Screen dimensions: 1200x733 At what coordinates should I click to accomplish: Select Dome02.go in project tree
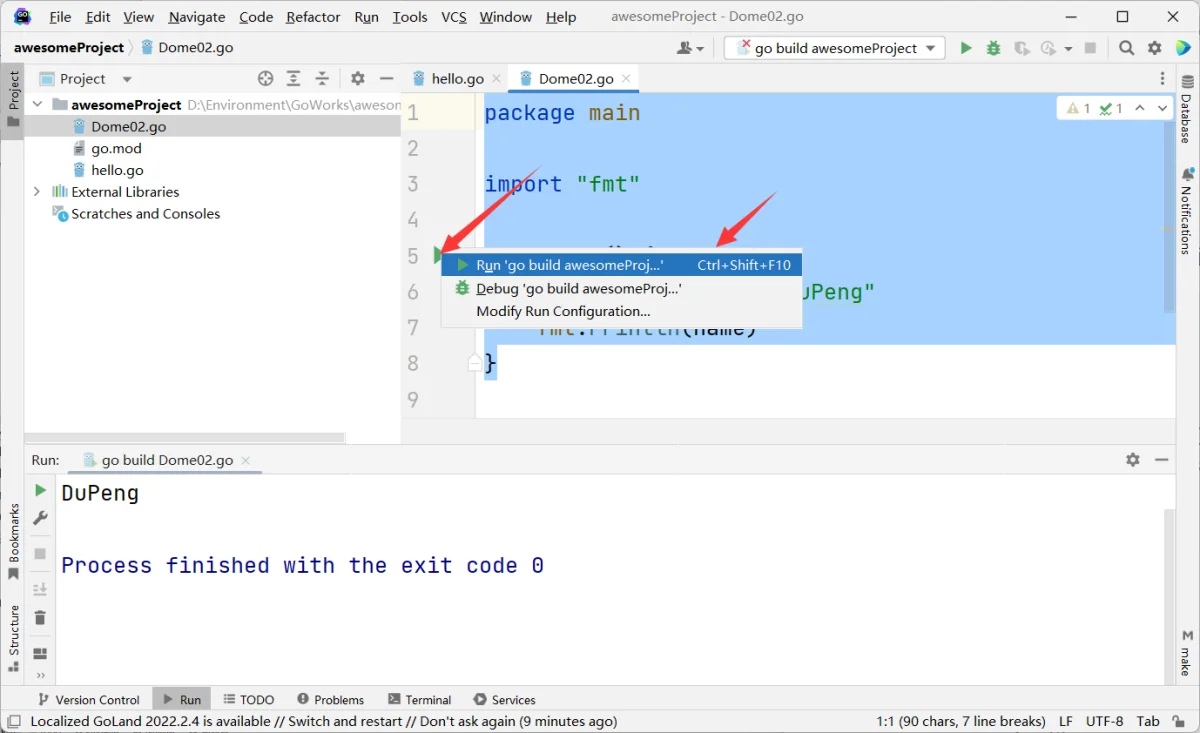pyautogui.click(x=212, y=126)
